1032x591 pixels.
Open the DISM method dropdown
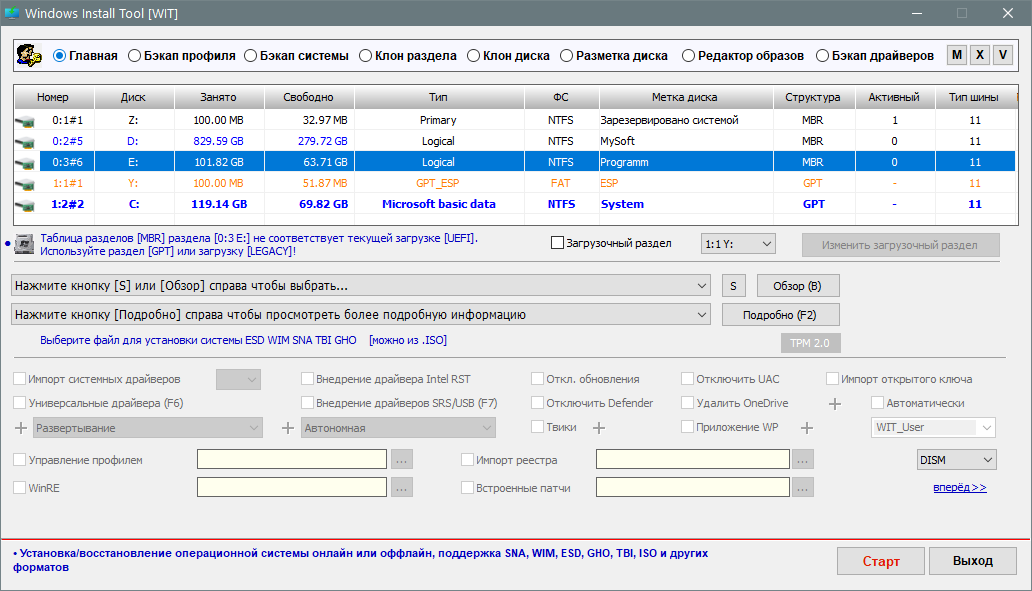(956, 460)
